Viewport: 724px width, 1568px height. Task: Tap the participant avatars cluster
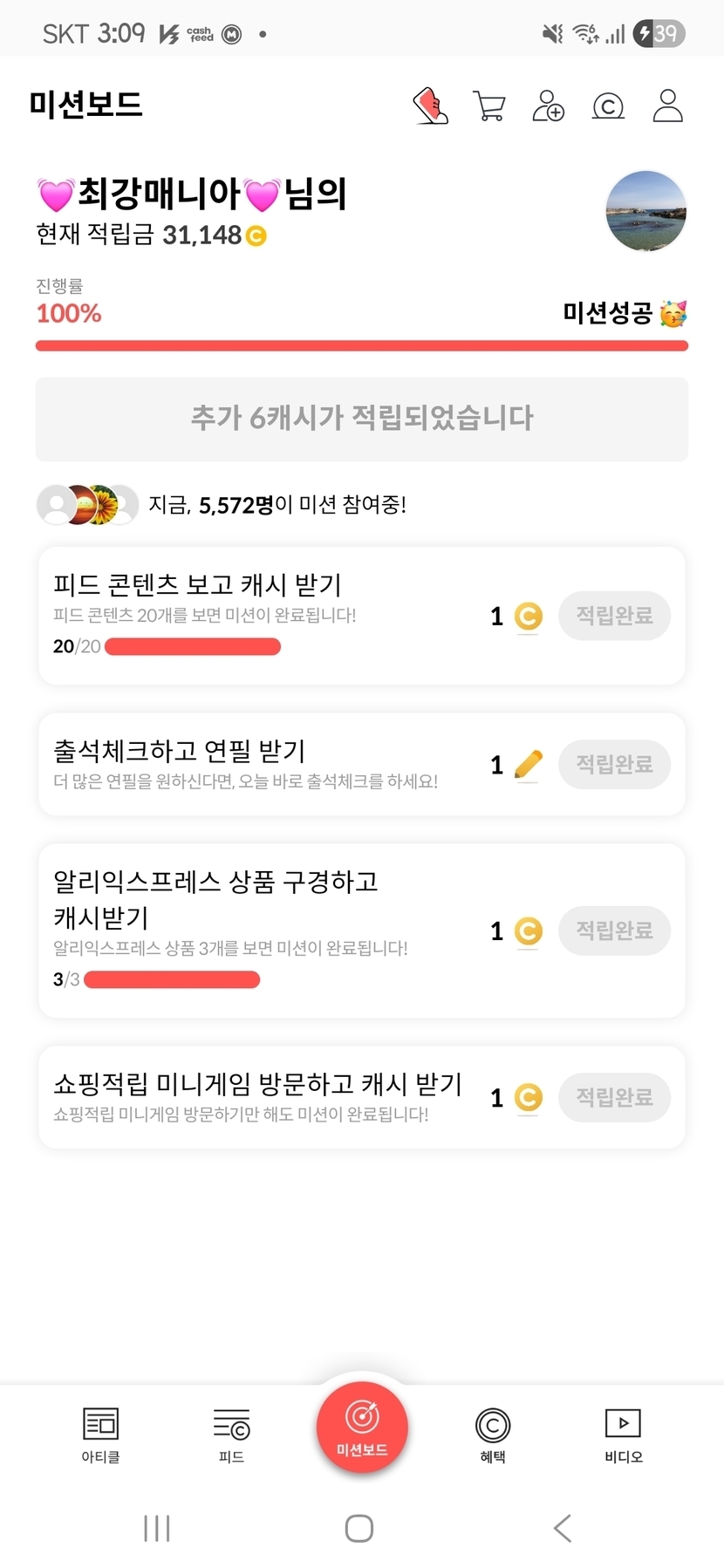tap(87, 505)
